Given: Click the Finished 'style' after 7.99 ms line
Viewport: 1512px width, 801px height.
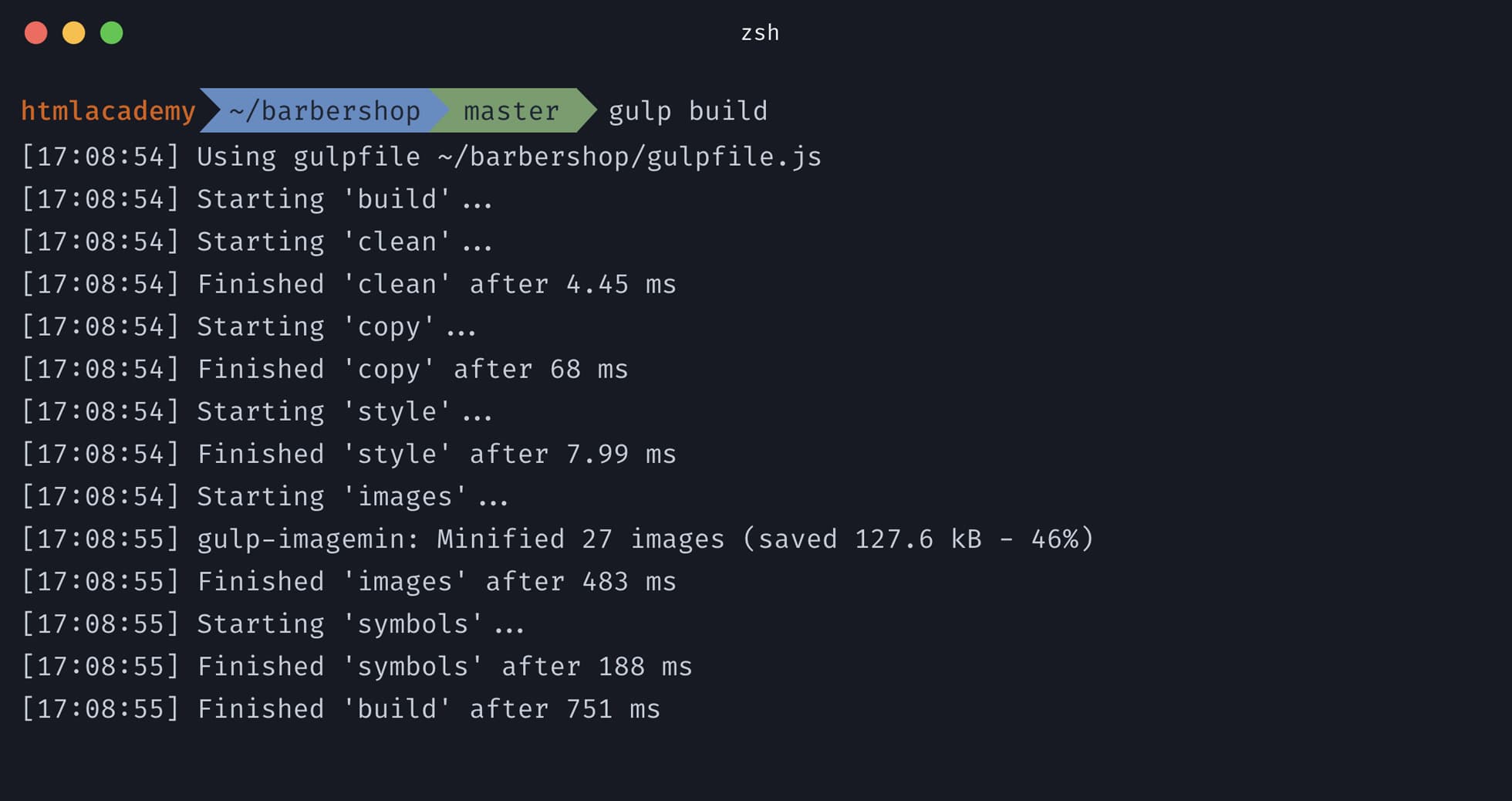Looking at the screenshot, I should pos(349,454).
